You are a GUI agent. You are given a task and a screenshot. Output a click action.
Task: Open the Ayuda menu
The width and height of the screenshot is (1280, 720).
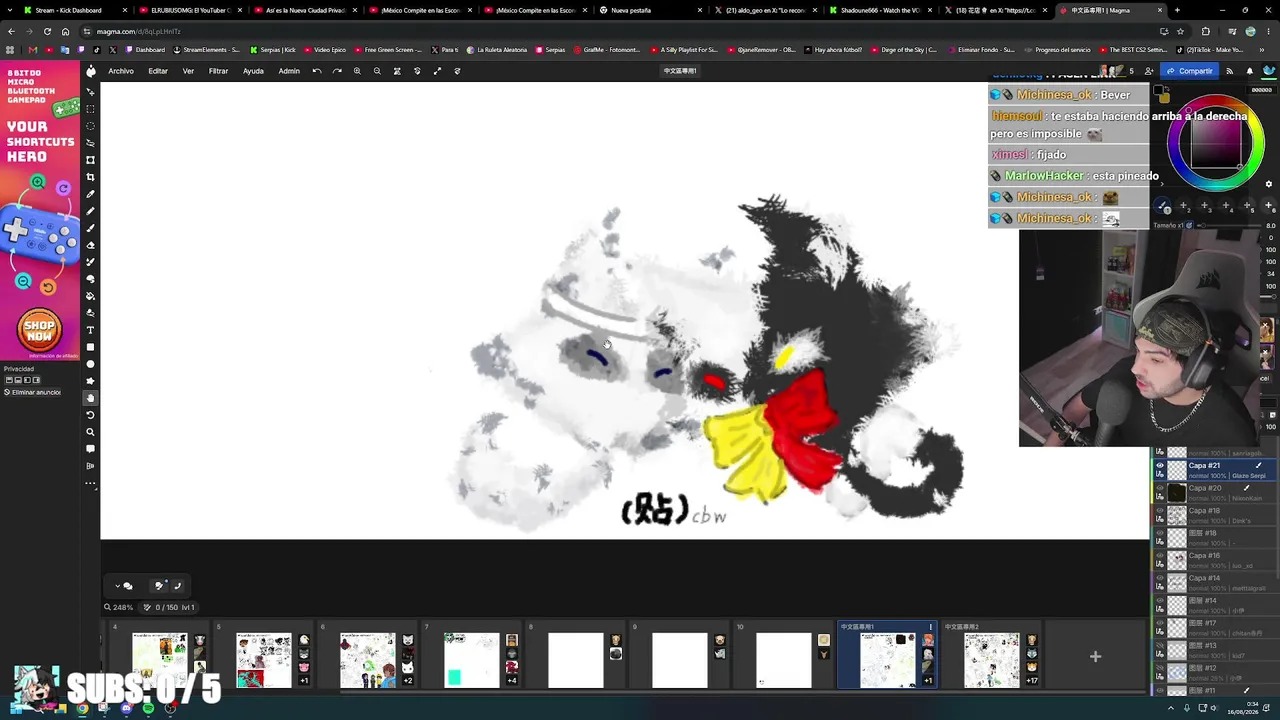[253, 71]
